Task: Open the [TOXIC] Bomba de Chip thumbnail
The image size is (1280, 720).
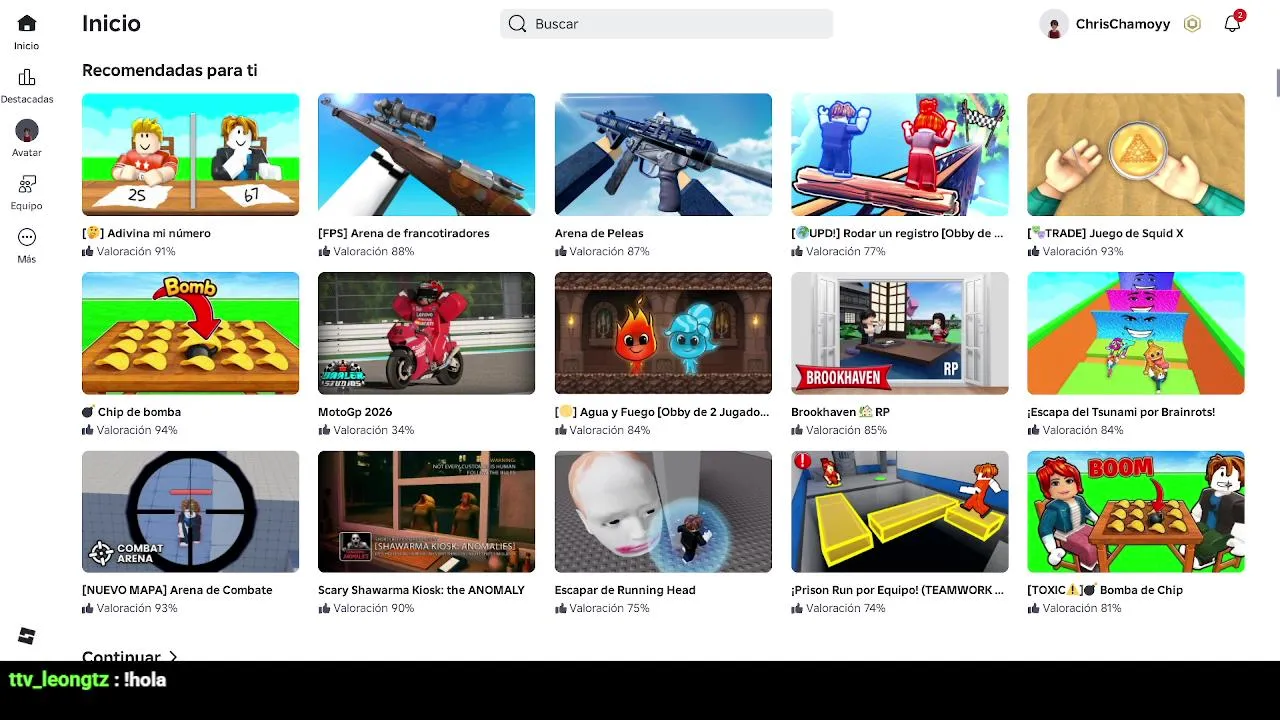Action: [1136, 512]
